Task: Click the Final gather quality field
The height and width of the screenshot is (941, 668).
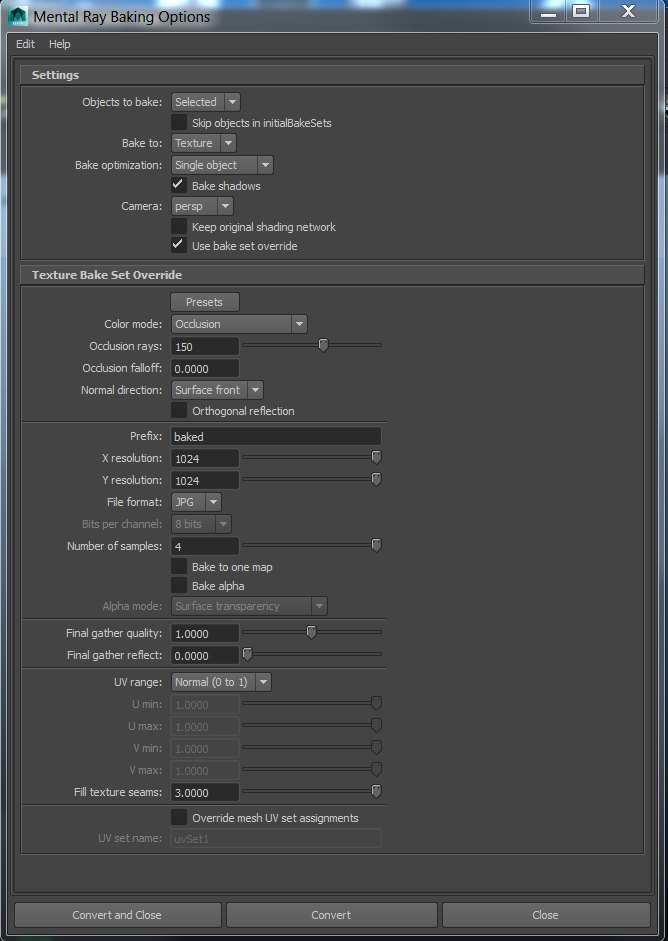Action: pyautogui.click(x=205, y=634)
